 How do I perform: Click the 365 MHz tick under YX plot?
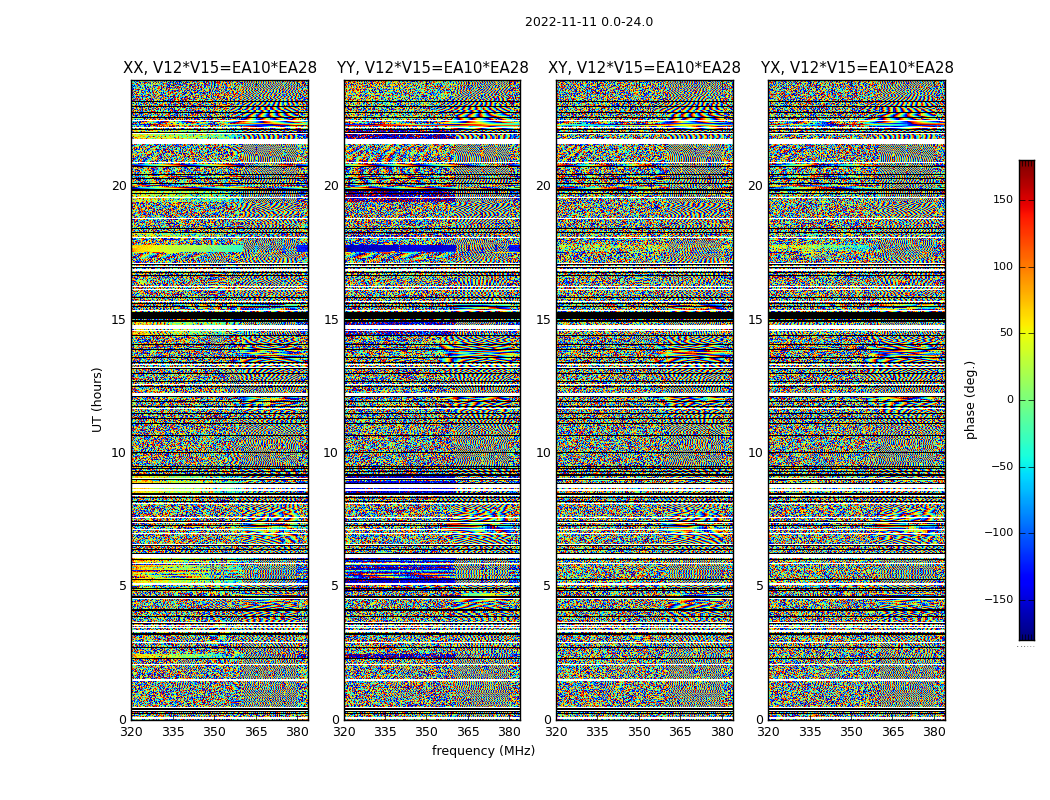click(893, 732)
